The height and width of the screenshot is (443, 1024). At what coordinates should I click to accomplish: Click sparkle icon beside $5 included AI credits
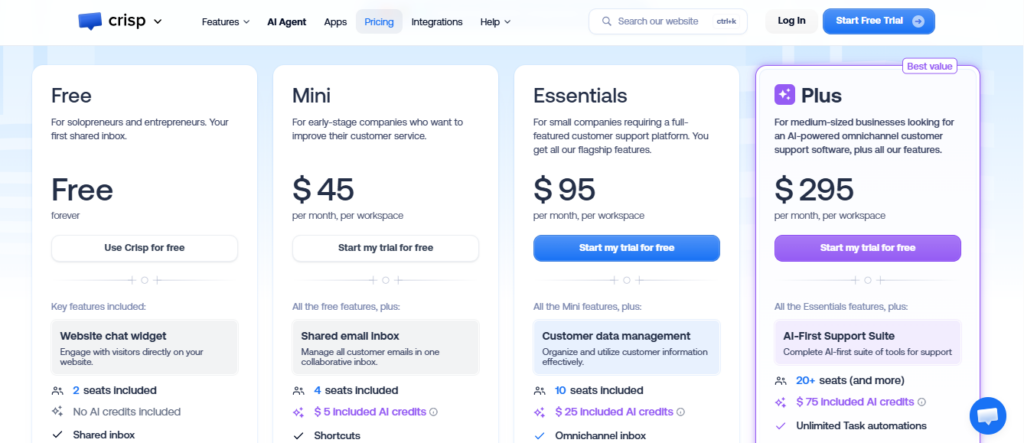298,412
